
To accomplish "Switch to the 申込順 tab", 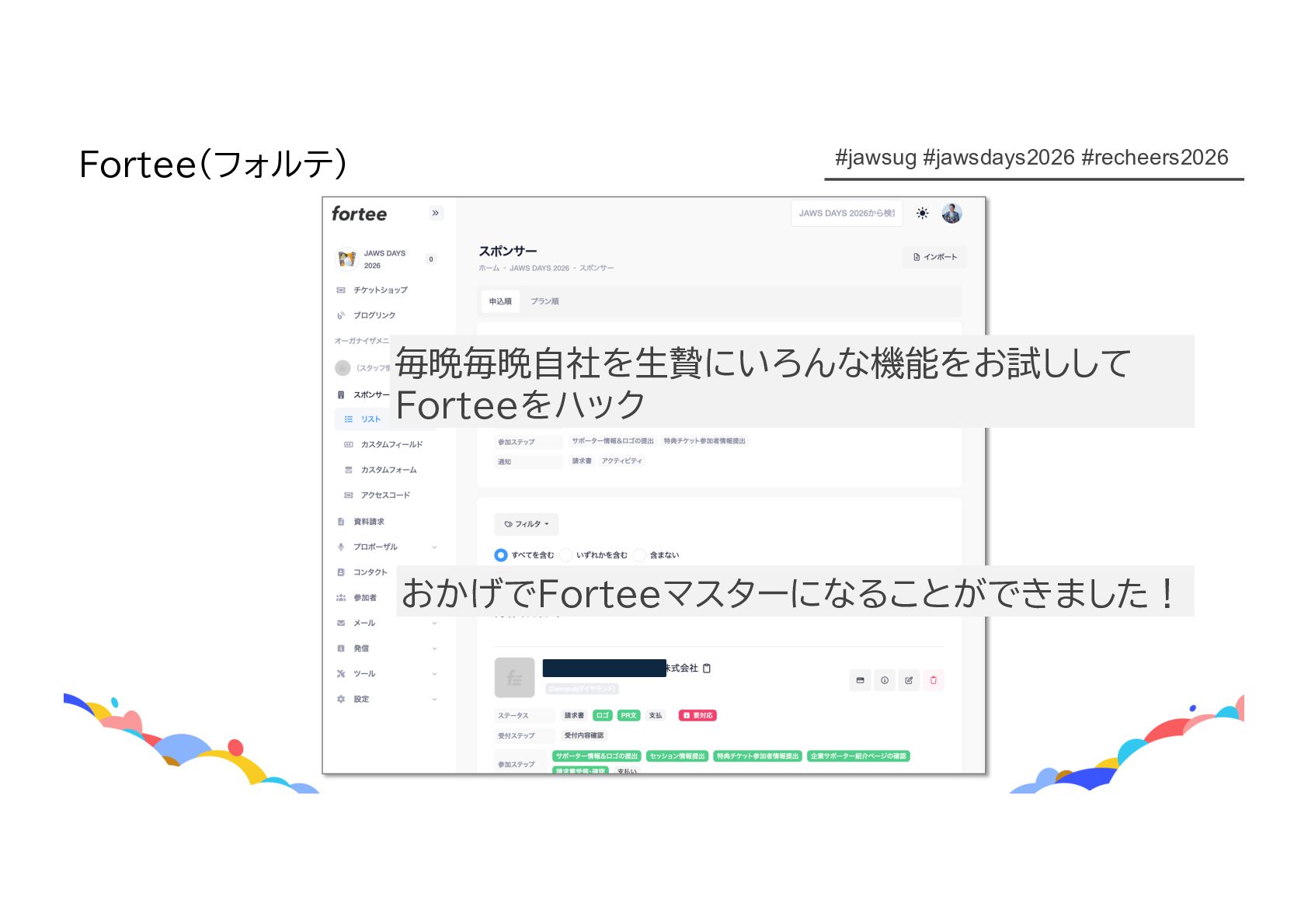I will click(500, 301).
